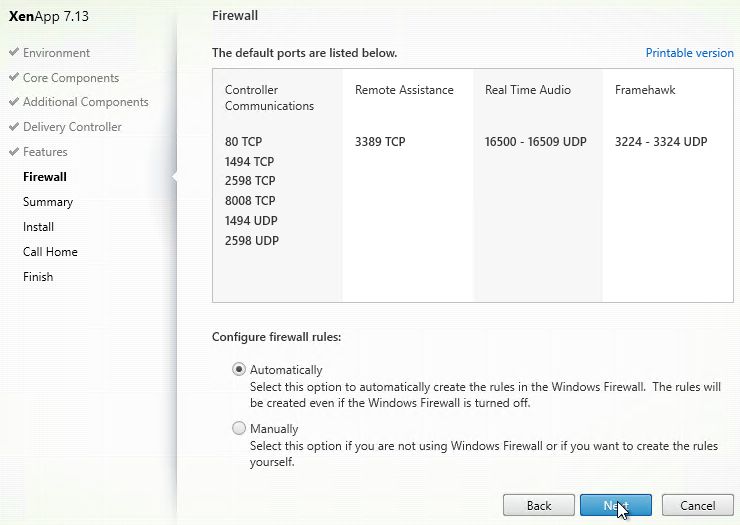Choose the Manually firewall option

point(239,428)
